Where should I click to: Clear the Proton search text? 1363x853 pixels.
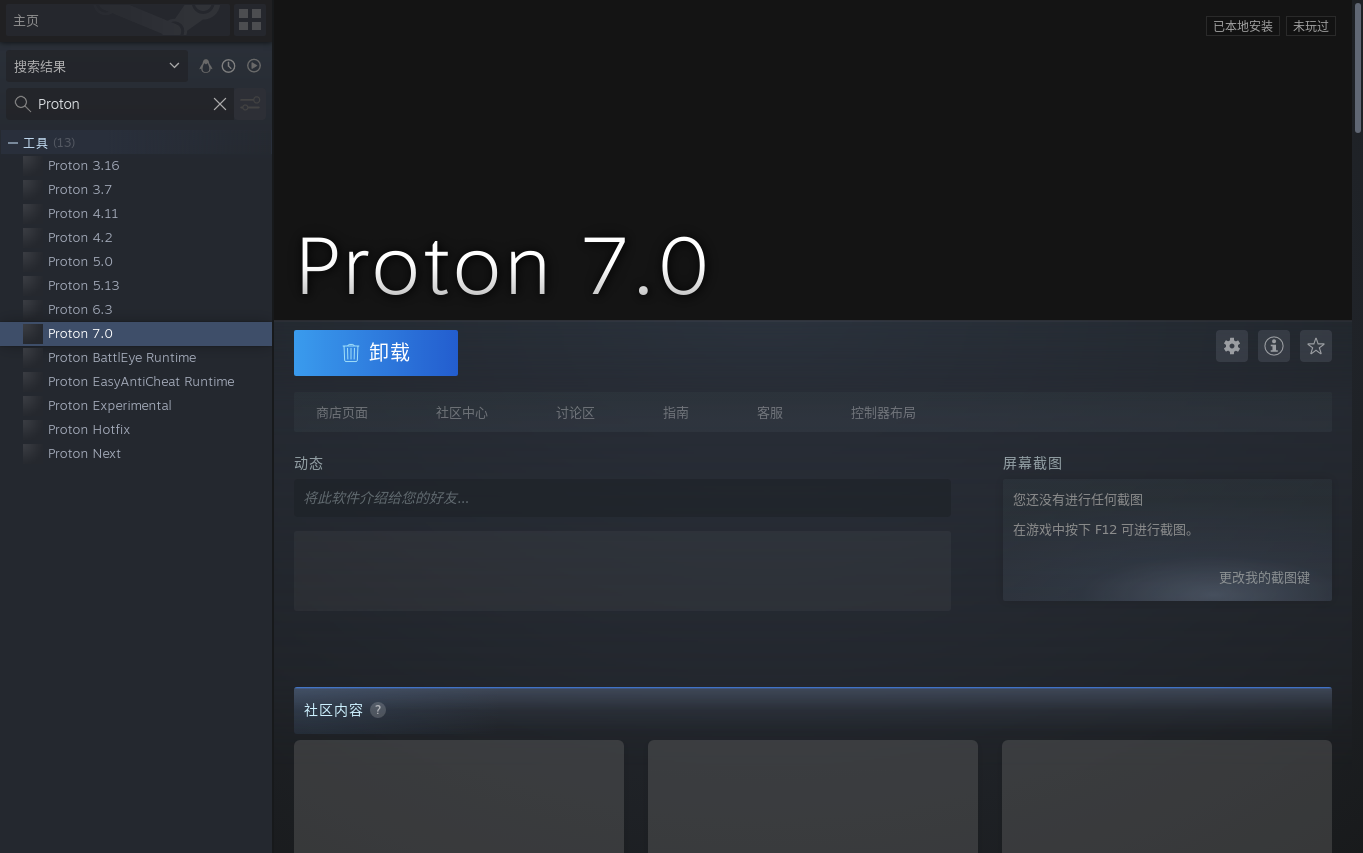[220, 104]
